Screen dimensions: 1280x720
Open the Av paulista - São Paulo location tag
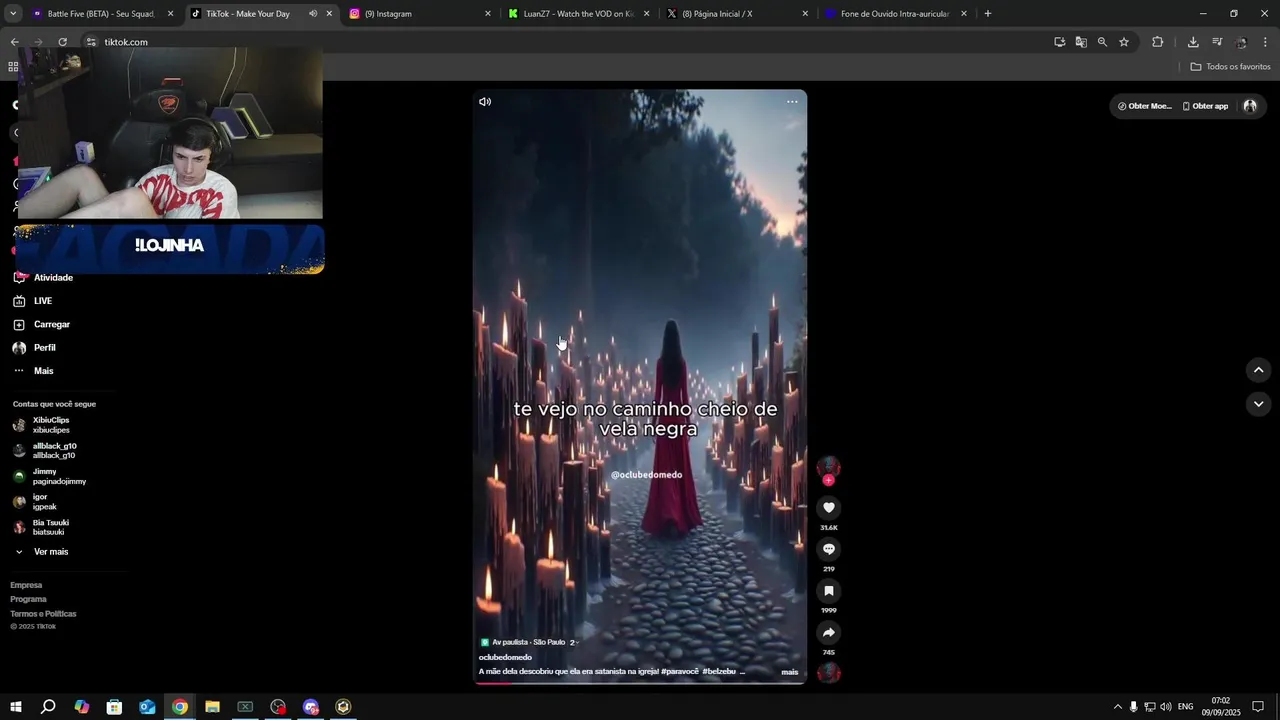[528, 642]
